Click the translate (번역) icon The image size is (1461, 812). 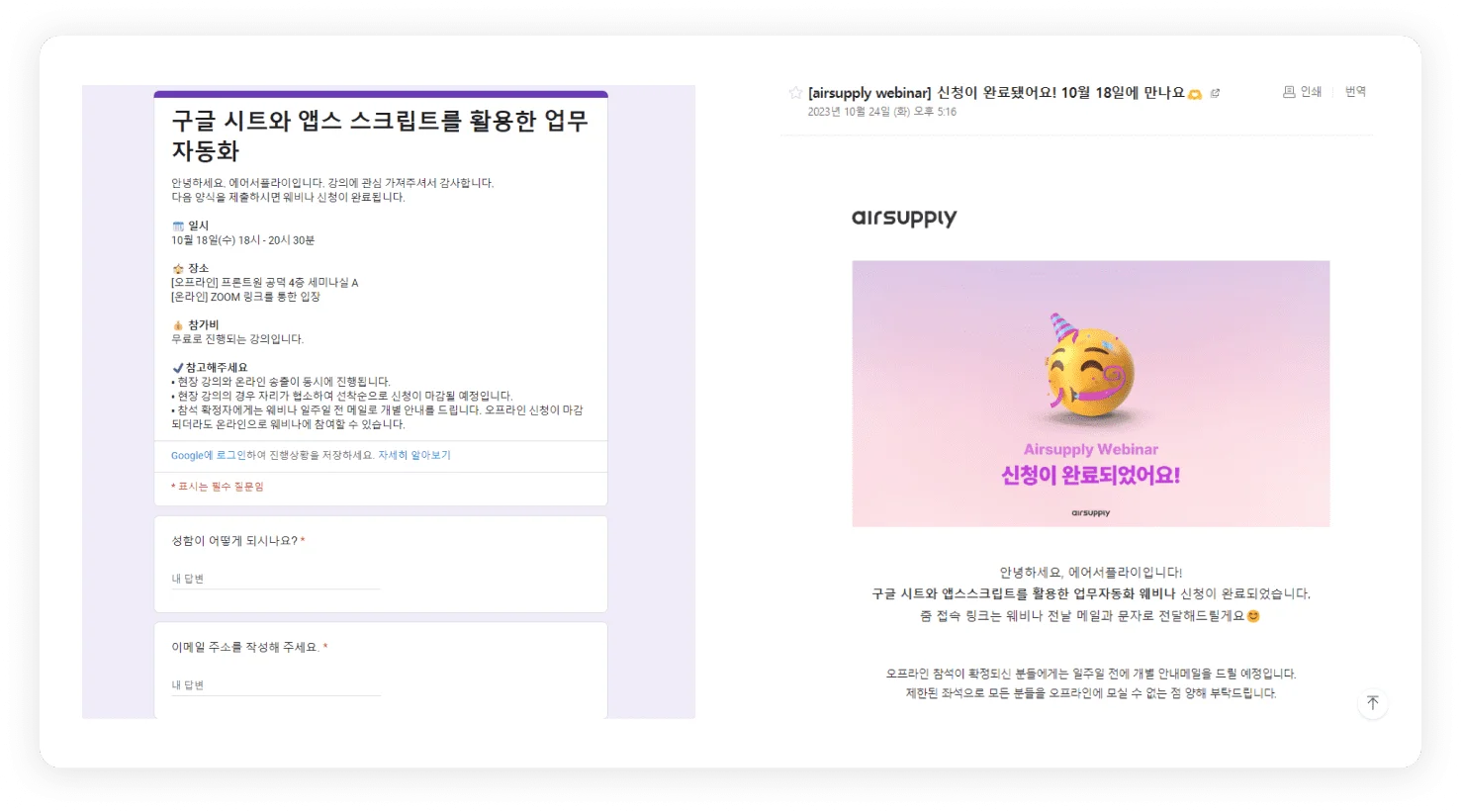1354,92
